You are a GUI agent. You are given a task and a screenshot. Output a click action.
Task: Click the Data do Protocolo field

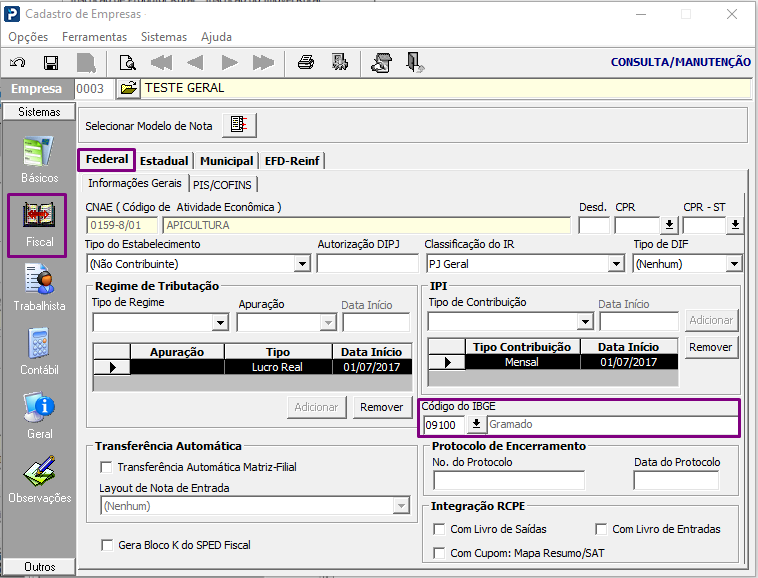tap(676, 480)
